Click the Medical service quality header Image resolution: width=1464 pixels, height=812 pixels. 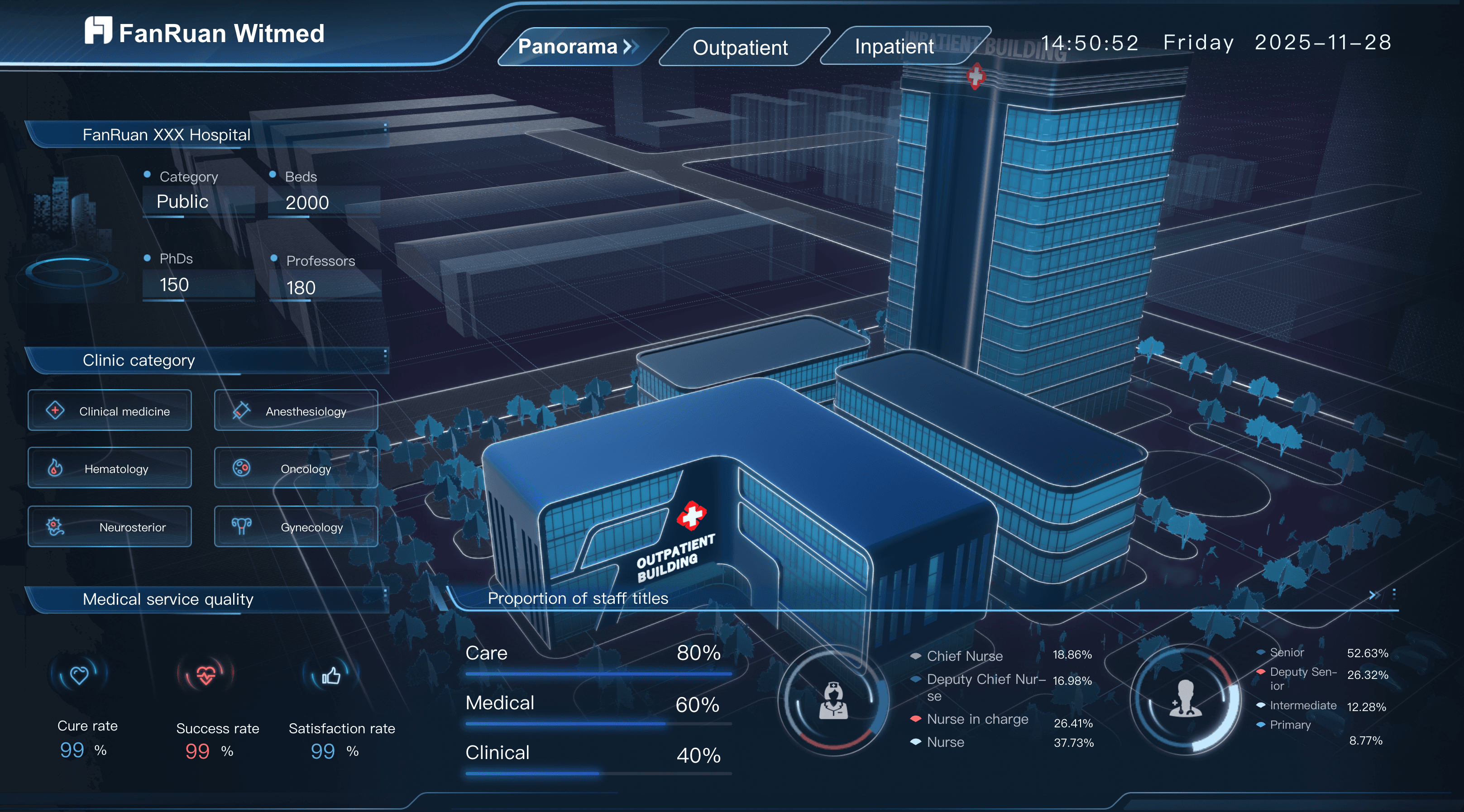(207, 599)
